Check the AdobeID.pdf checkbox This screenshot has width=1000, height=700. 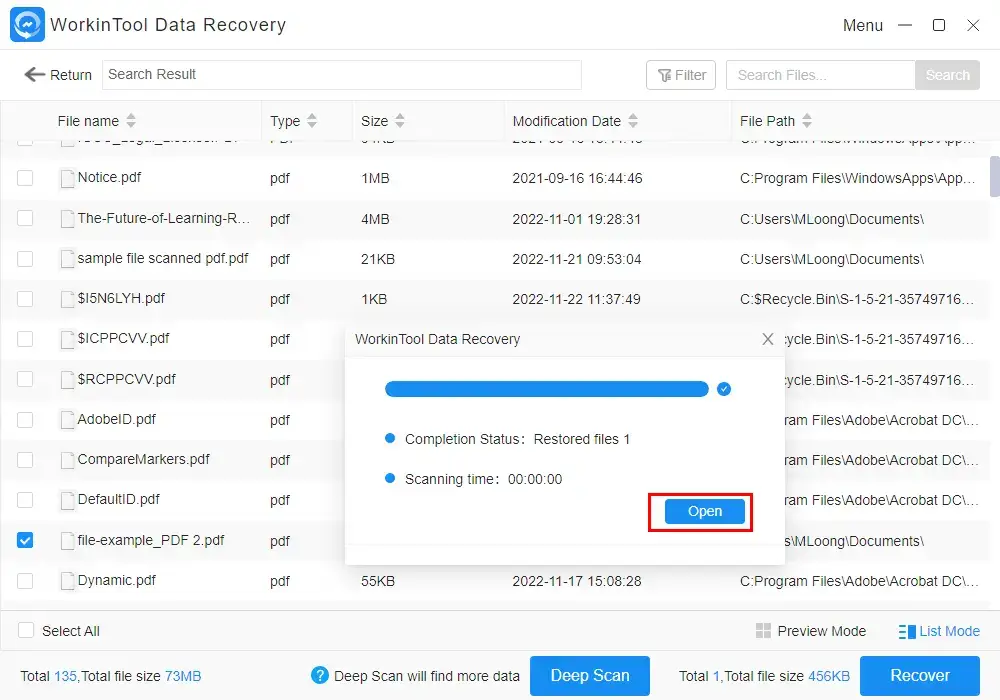(x=25, y=419)
